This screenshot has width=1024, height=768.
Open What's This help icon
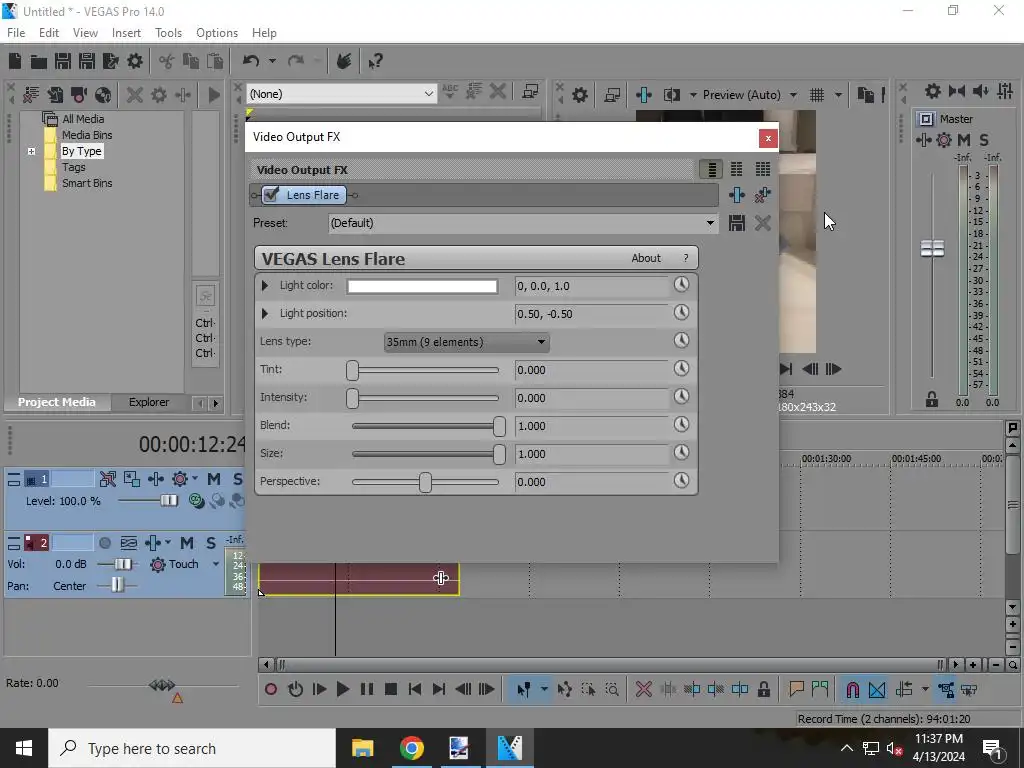(375, 61)
